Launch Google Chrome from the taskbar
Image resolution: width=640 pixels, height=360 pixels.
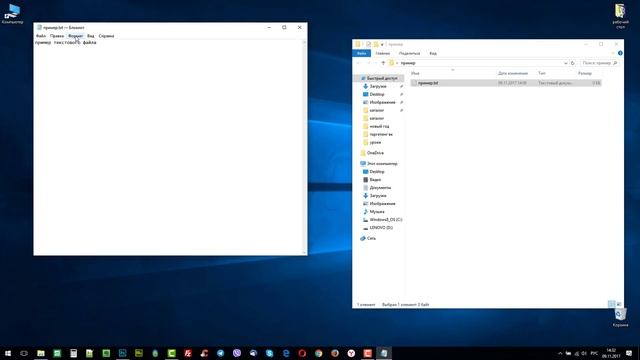318,353
